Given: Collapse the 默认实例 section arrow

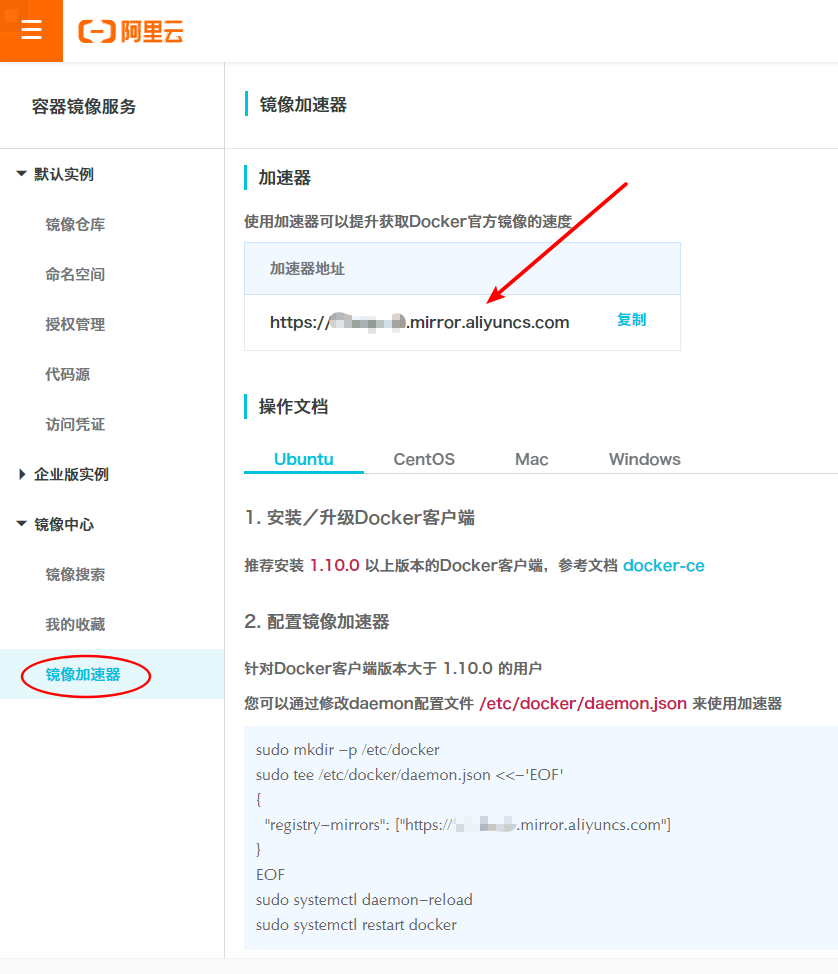Looking at the screenshot, I should click(22, 174).
